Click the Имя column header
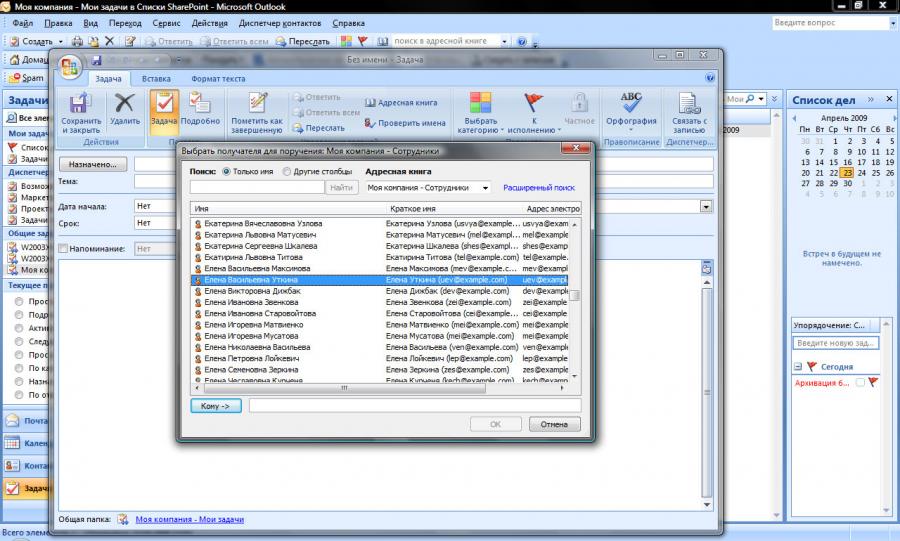The width and height of the screenshot is (900, 541). [289, 209]
